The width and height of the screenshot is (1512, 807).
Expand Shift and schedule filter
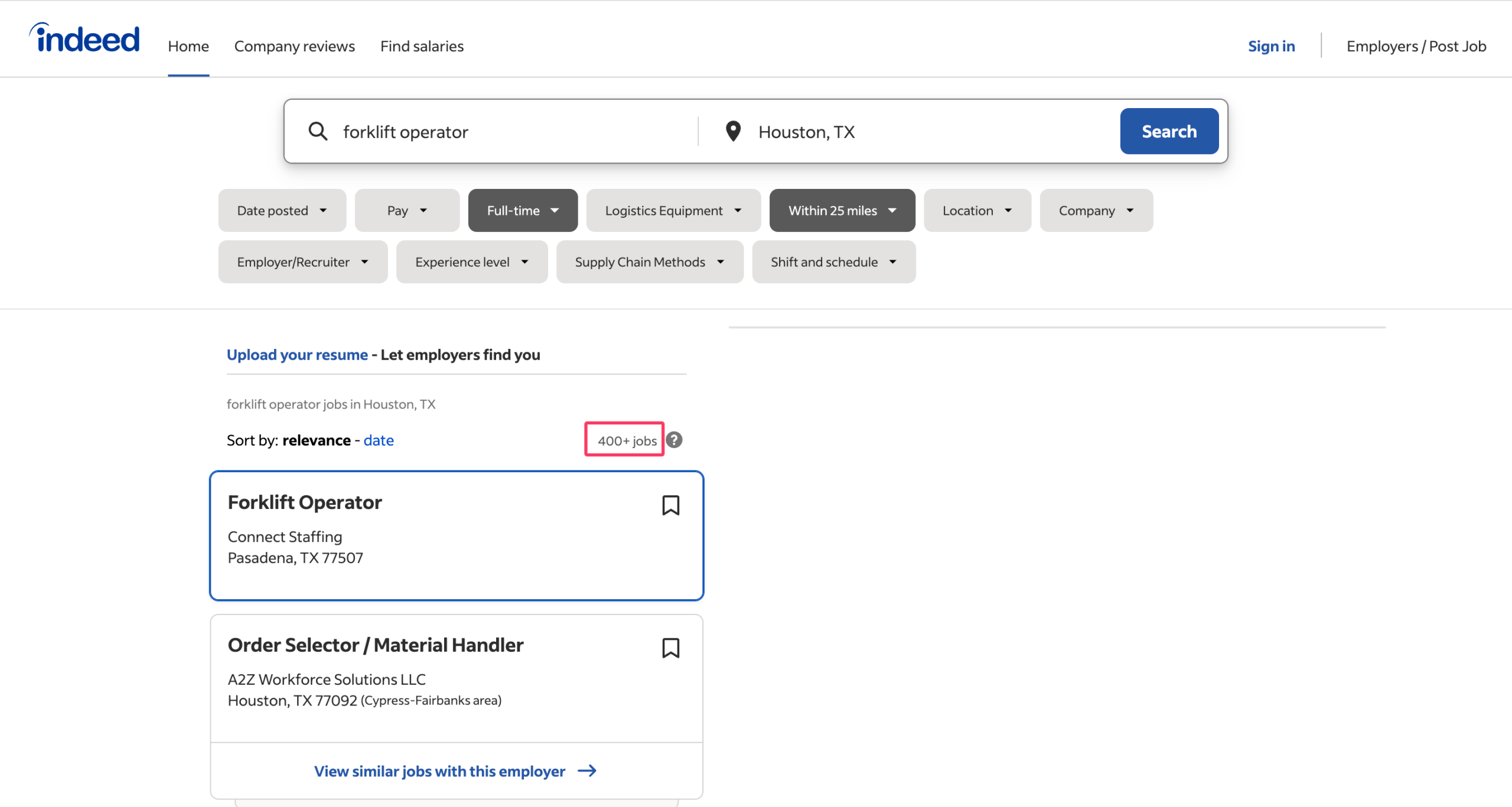[x=833, y=262]
